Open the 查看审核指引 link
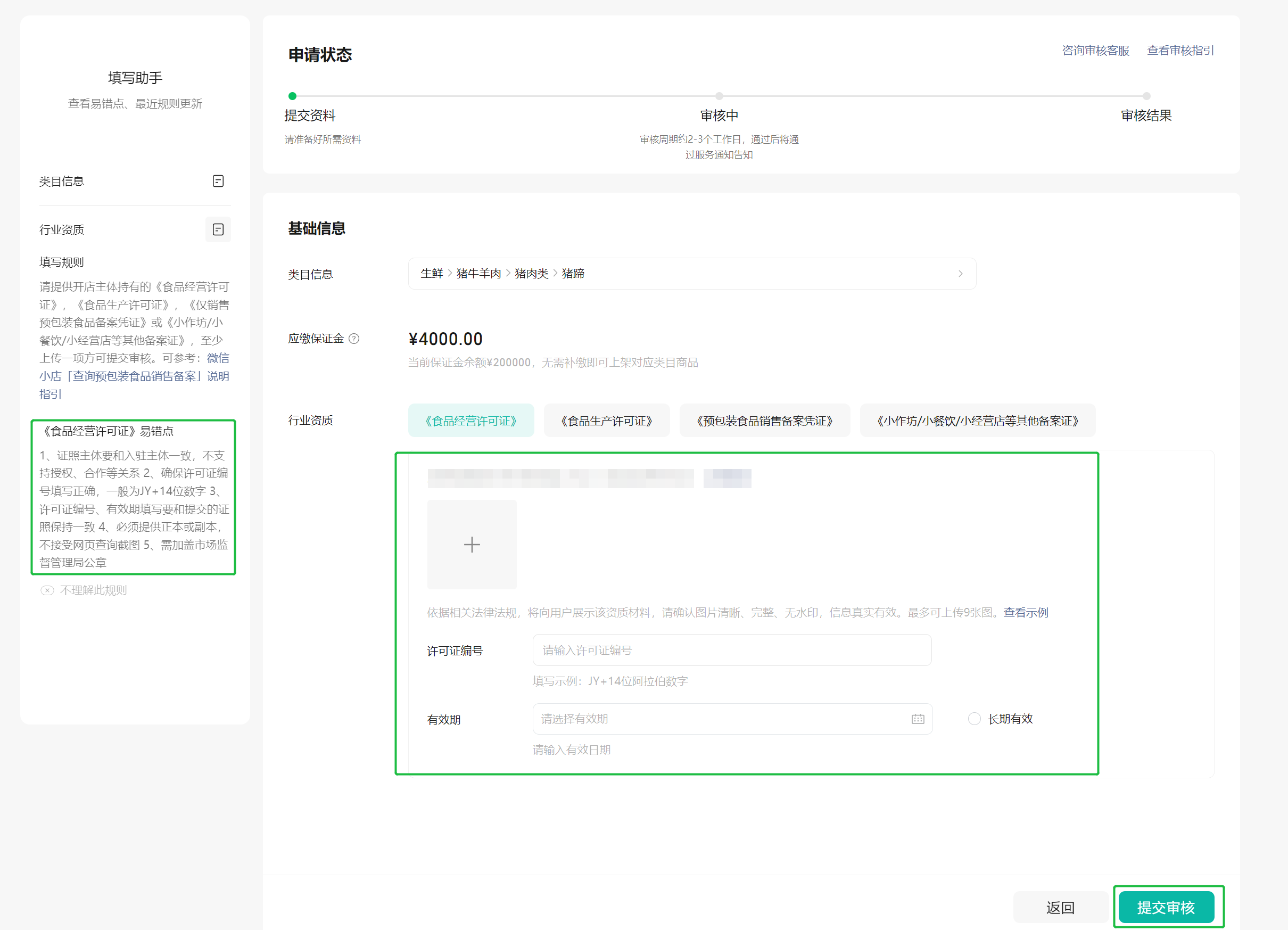The height and width of the screenshot is (930, 1288). (x=1180, y=51)
